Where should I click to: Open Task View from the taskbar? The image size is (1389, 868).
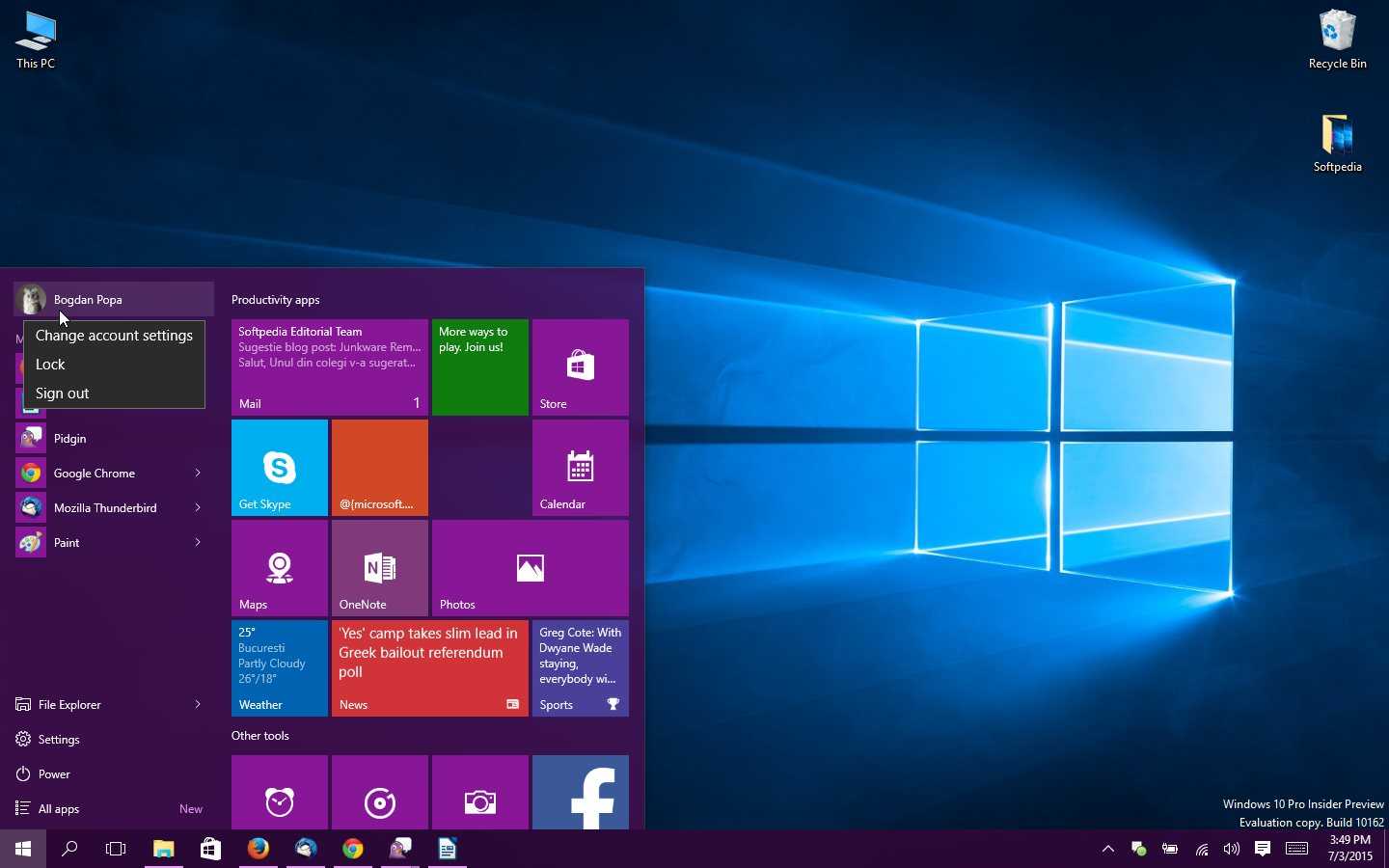point(115,850)
